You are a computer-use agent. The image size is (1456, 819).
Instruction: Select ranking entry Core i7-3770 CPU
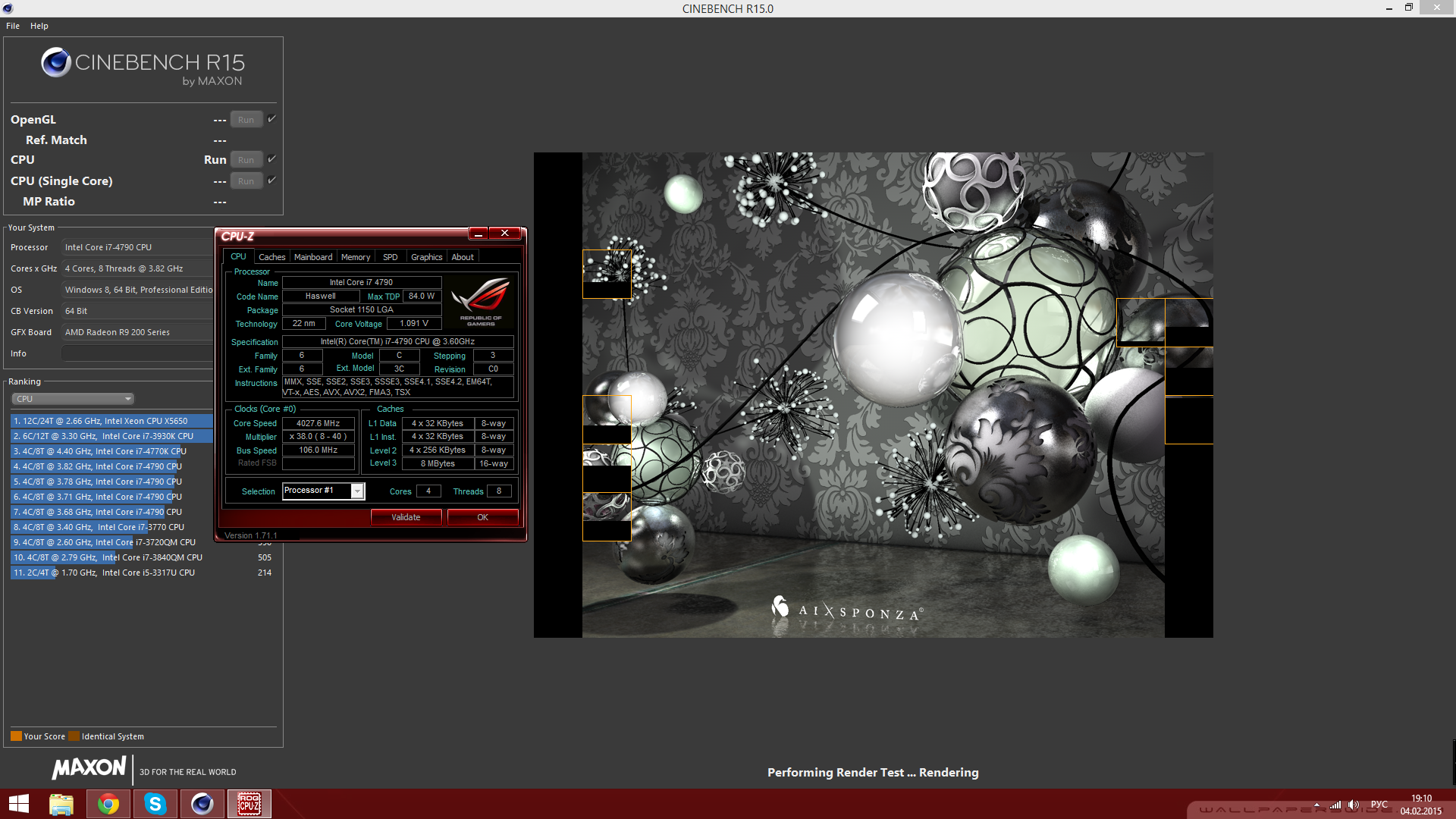coord(111,527)
